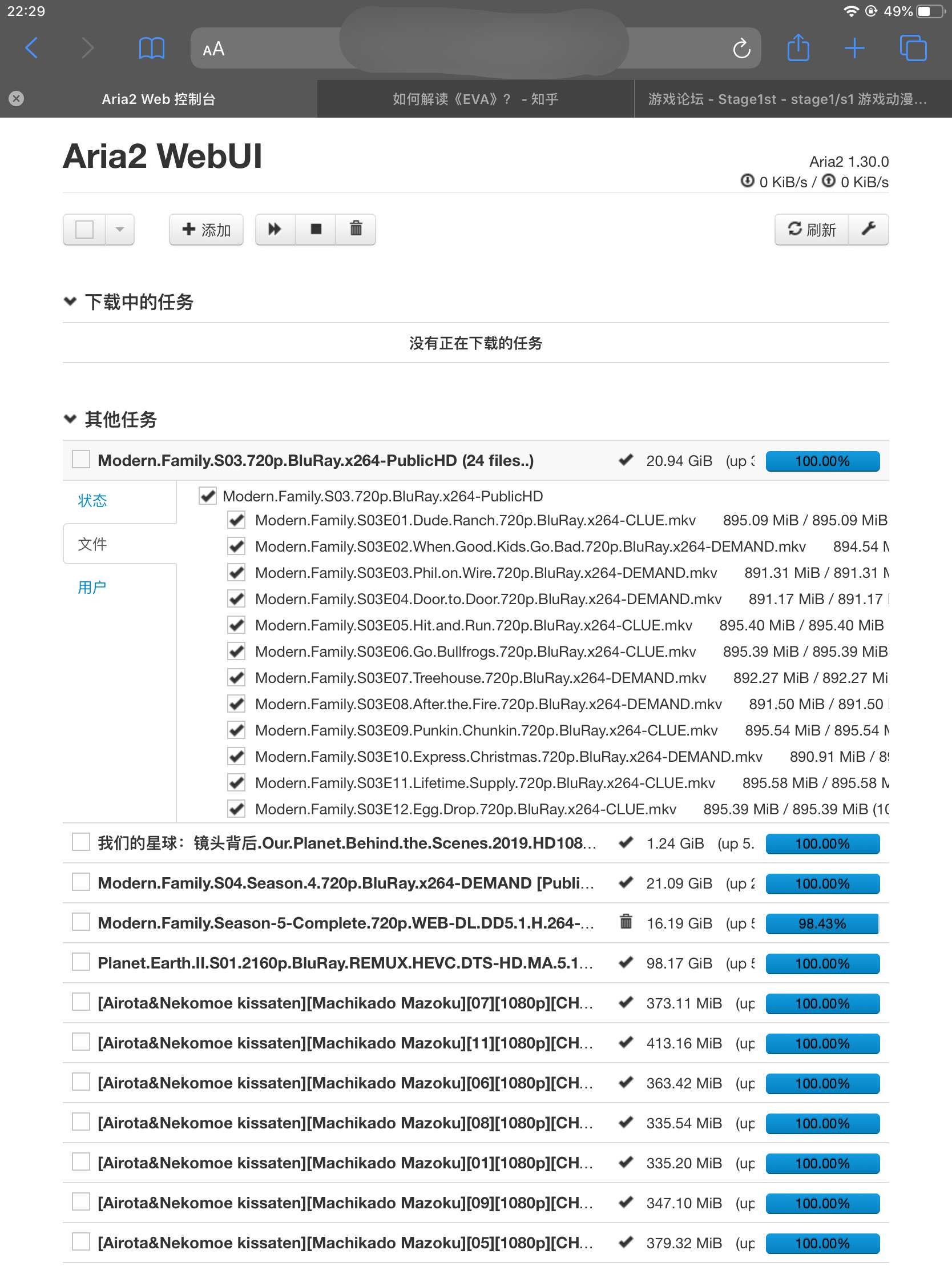Click status checkmark on Machikado Mazoku [05] row
This screenshot has height=1270, width=952.
626,1242
